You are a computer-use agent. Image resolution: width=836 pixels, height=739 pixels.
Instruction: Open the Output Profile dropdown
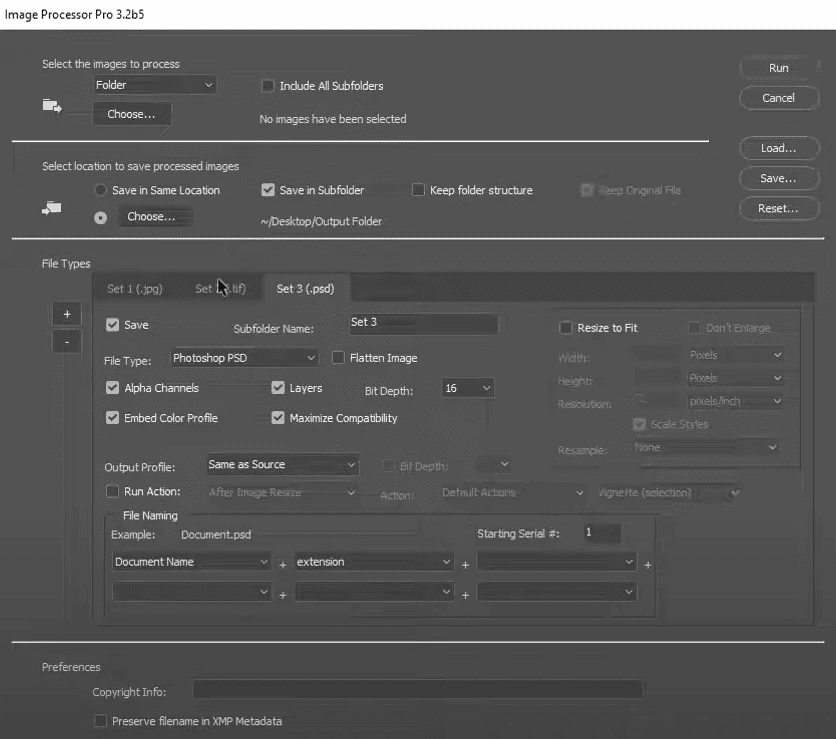[282, 465]
